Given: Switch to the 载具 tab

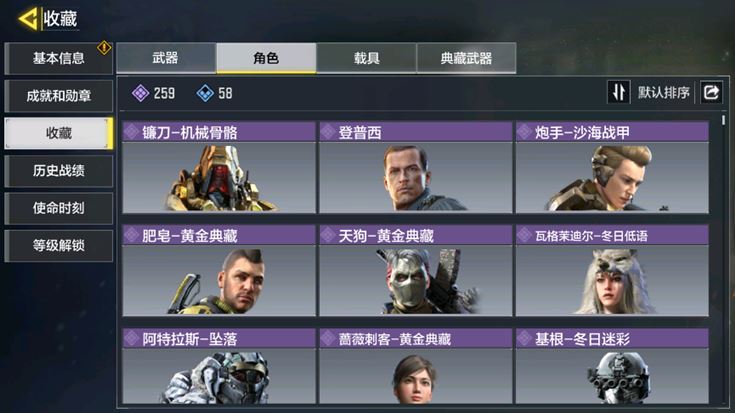Looking at the screenshot, I should point(366,58).
